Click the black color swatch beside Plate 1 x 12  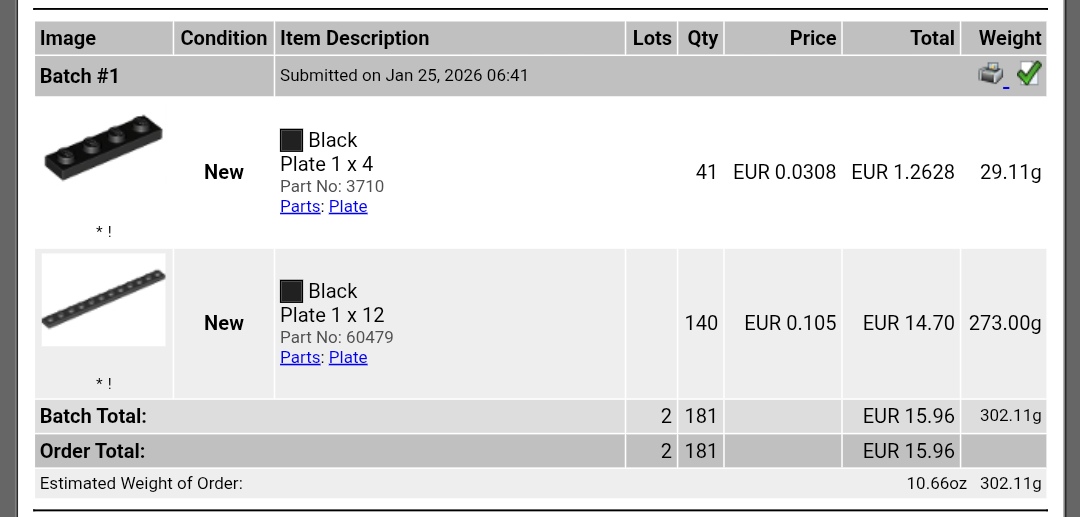pos(291,291)
